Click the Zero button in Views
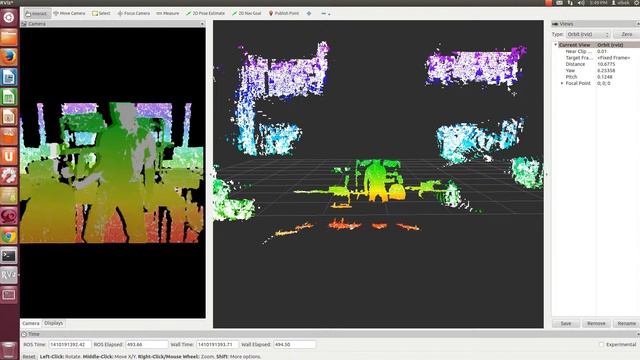The image size is (640, 360). pos(627,35)
